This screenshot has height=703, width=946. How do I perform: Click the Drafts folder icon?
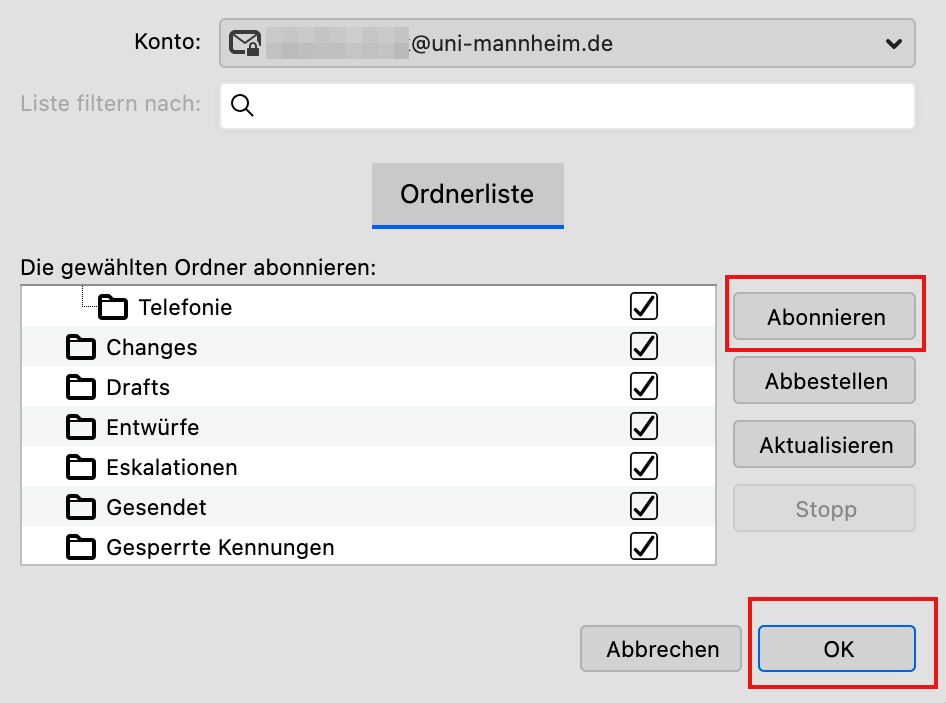click(x=81, y=387)
